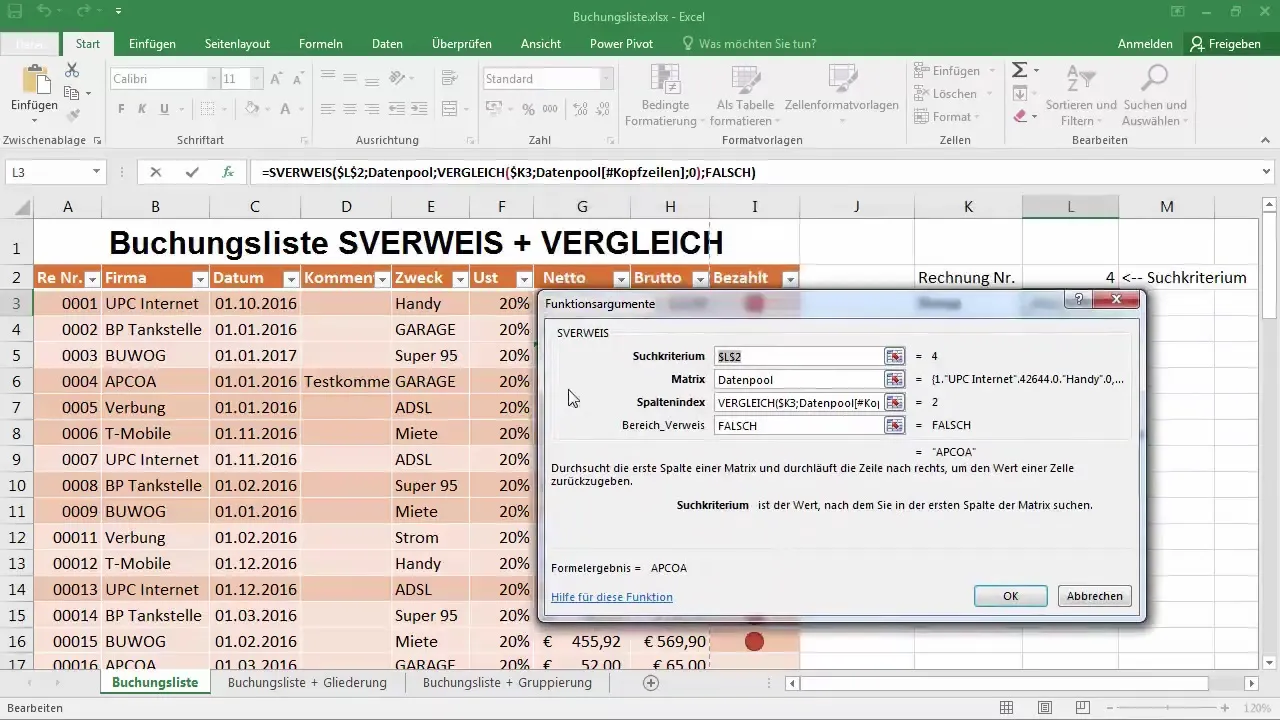The height and width of the screenshot is (720, 1280).
Task: Click the fill color bucket icon
Action: (x=251, y=109)
